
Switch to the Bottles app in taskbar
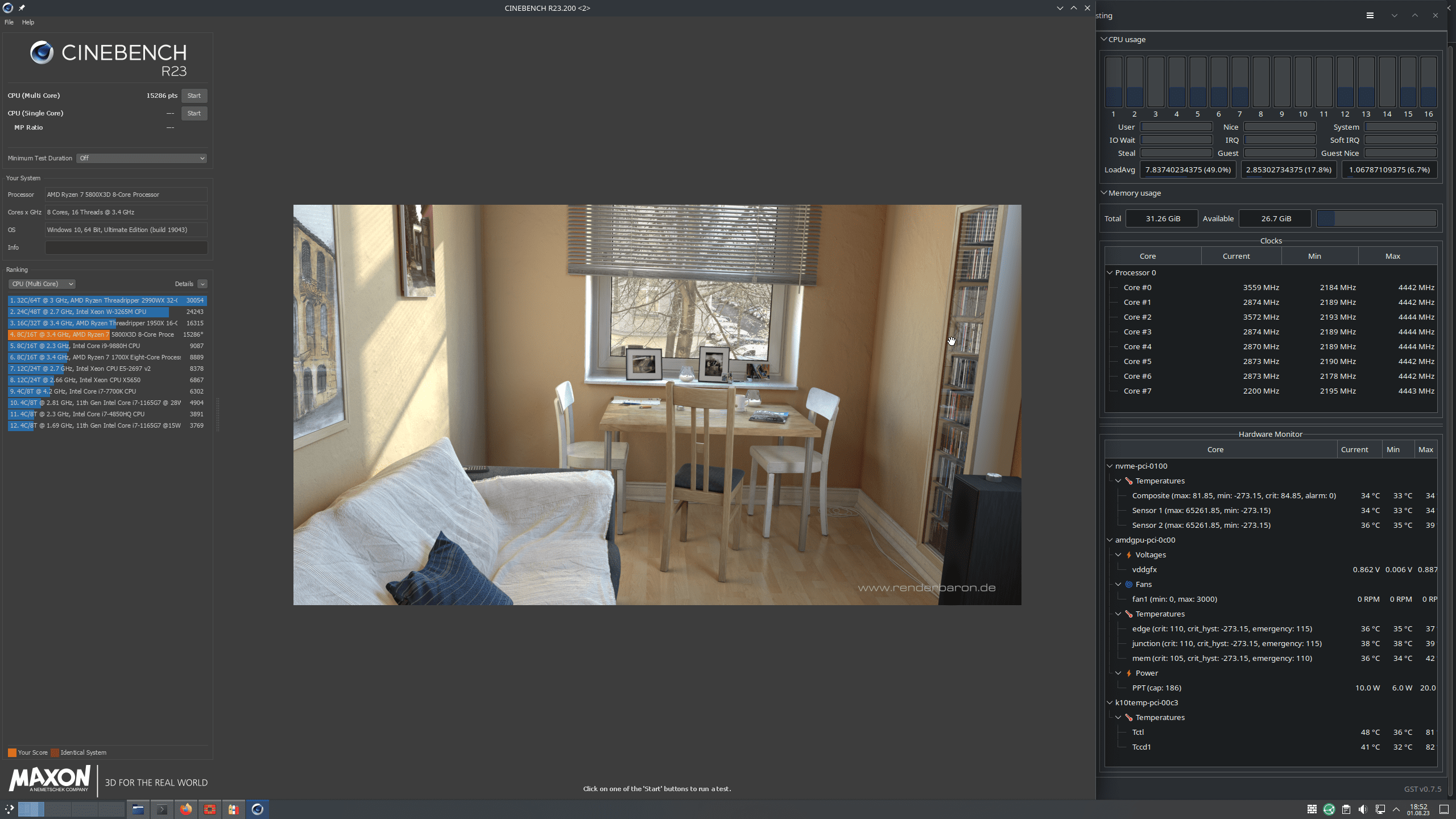coord(234,809)
